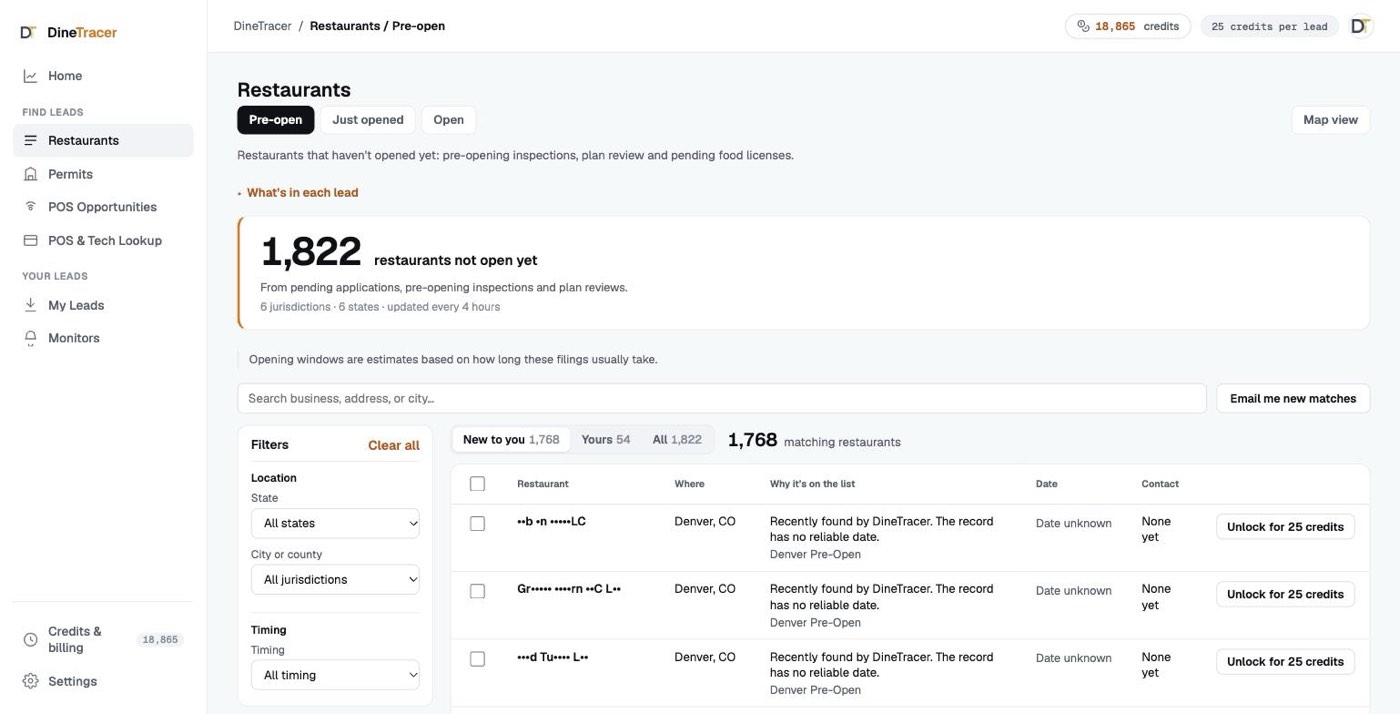Click the Home chart icon

click(x=30, y=76)
